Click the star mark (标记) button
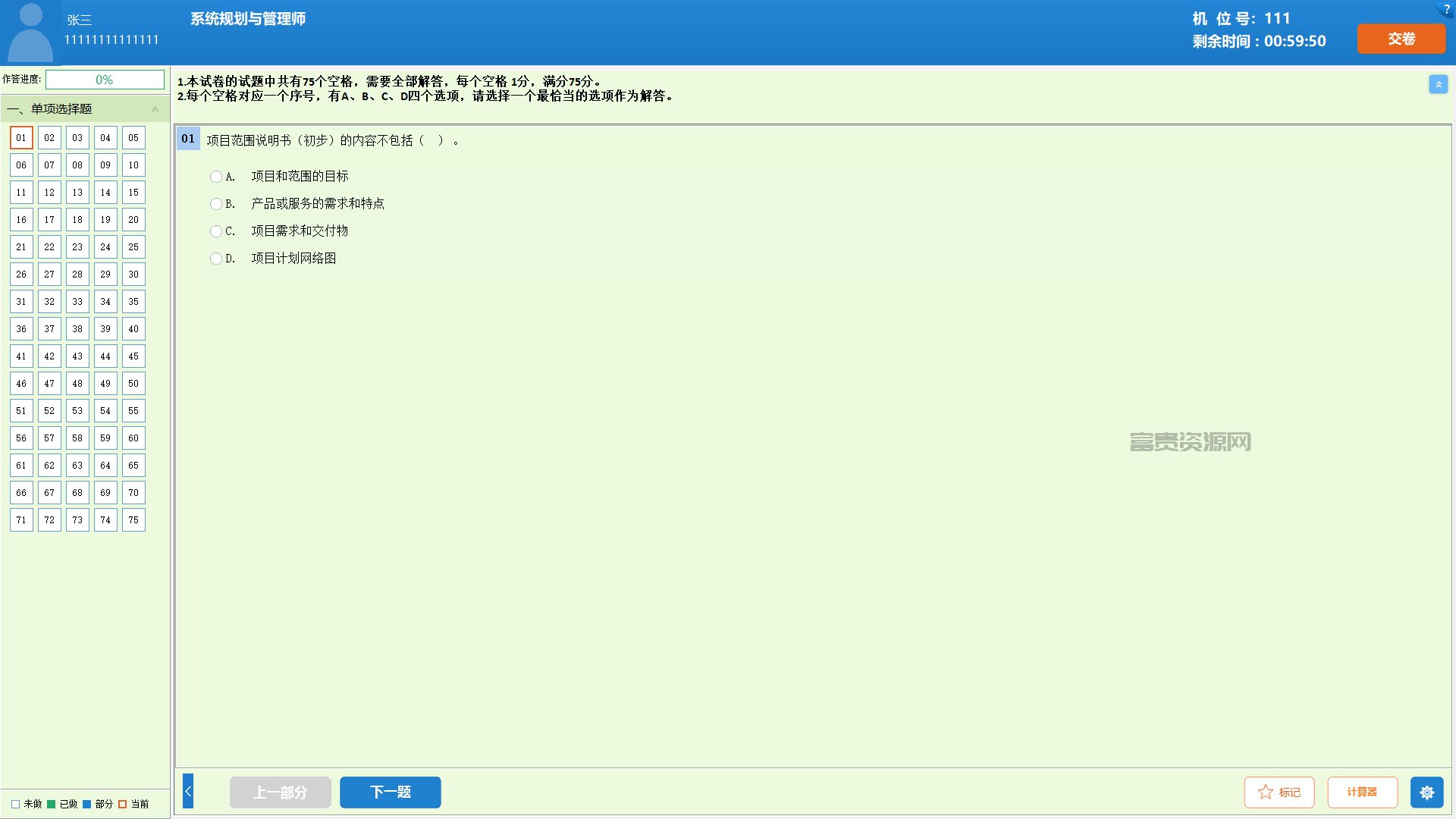This screenshot has width=1456, height=819. tap(1279, 792)
